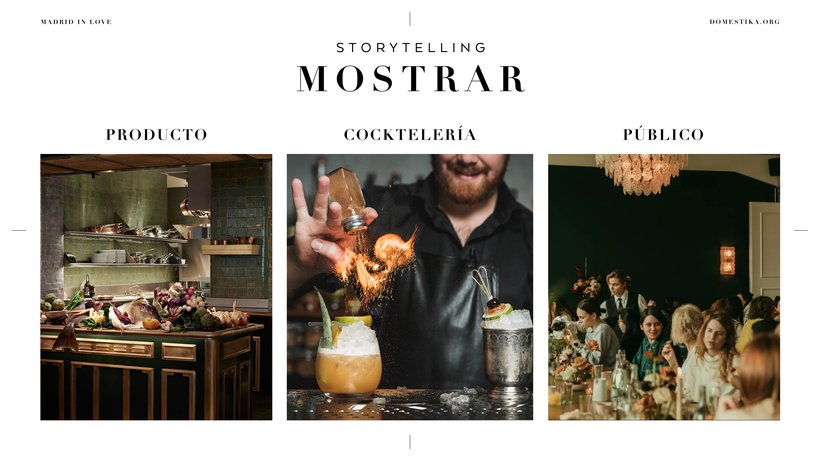Screen dimensions: 820x461
Task: Click the bartender flaming cocktail photo
Action: click(x=409, y=287)
